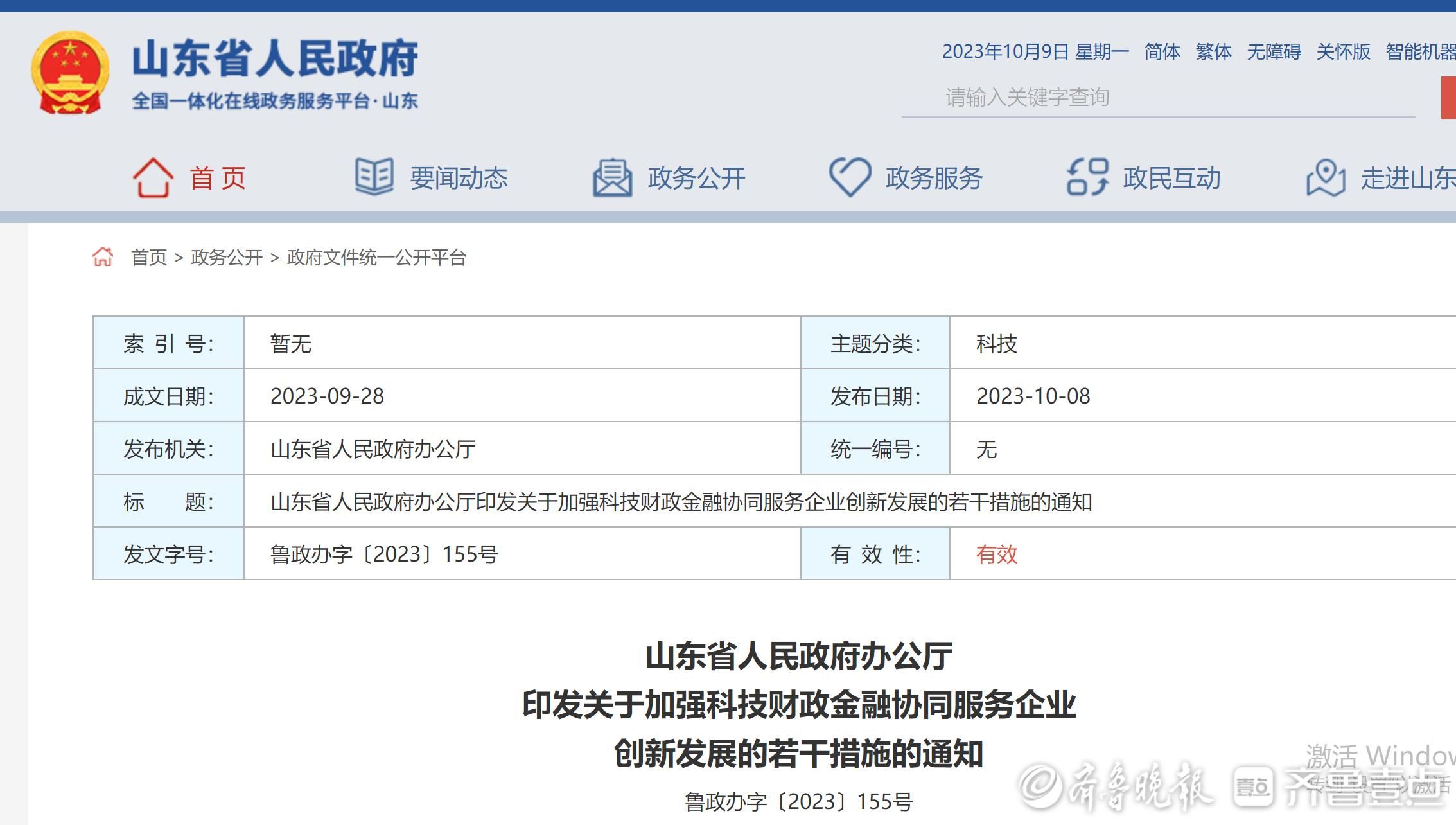Click the heart icon for 政务服务

[x=850, y=177]
